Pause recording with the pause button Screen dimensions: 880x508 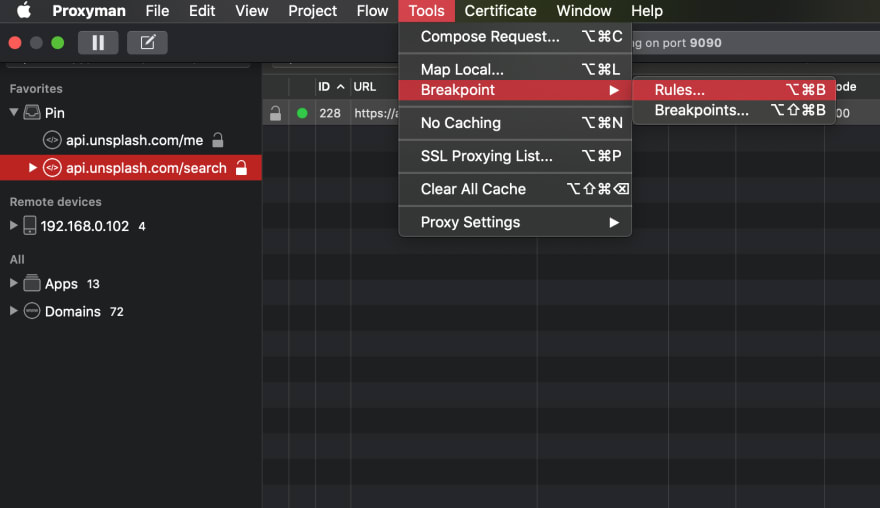[x=98, y=43]
